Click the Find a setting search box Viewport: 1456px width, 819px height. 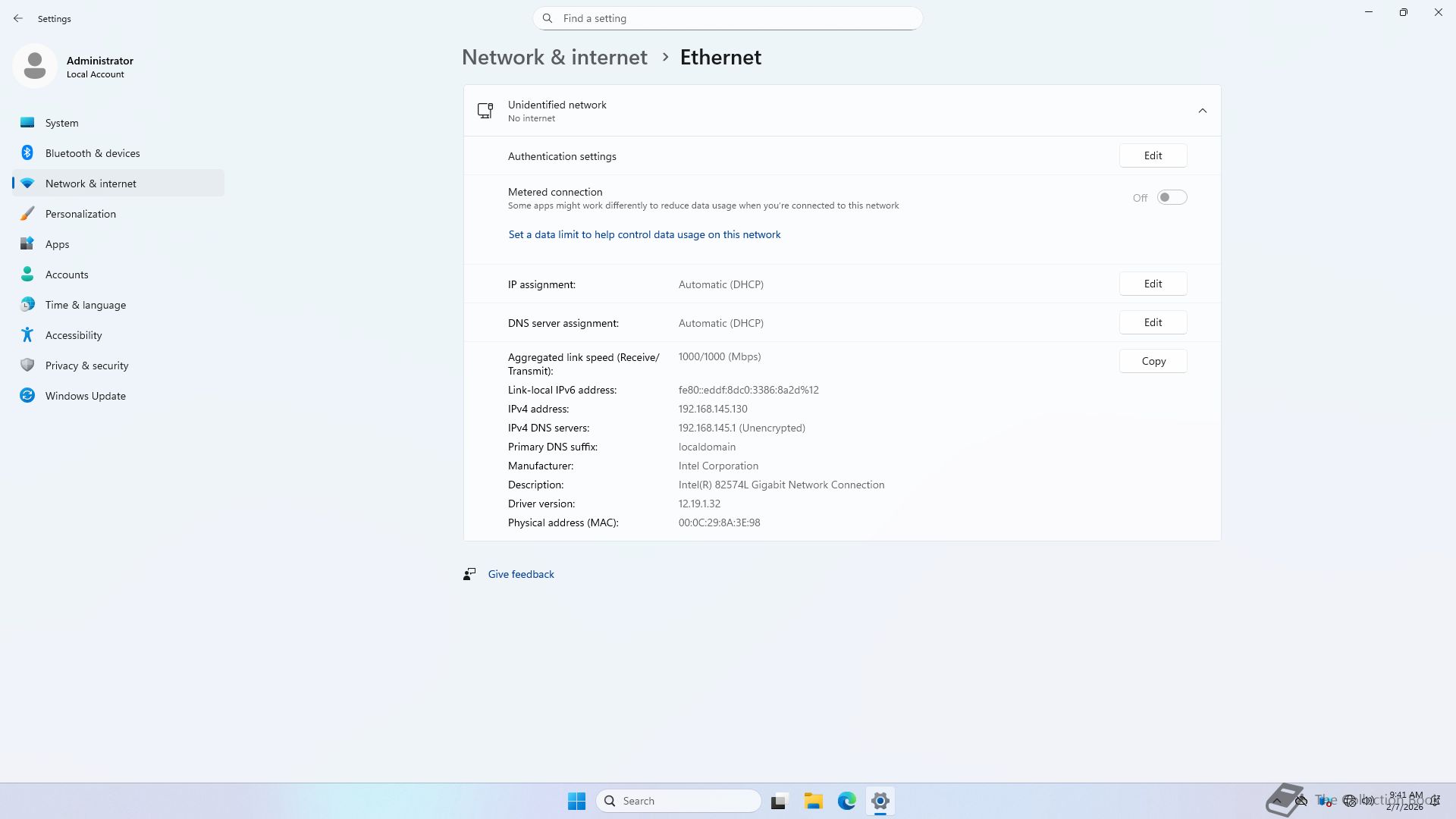tap(728, 18)
